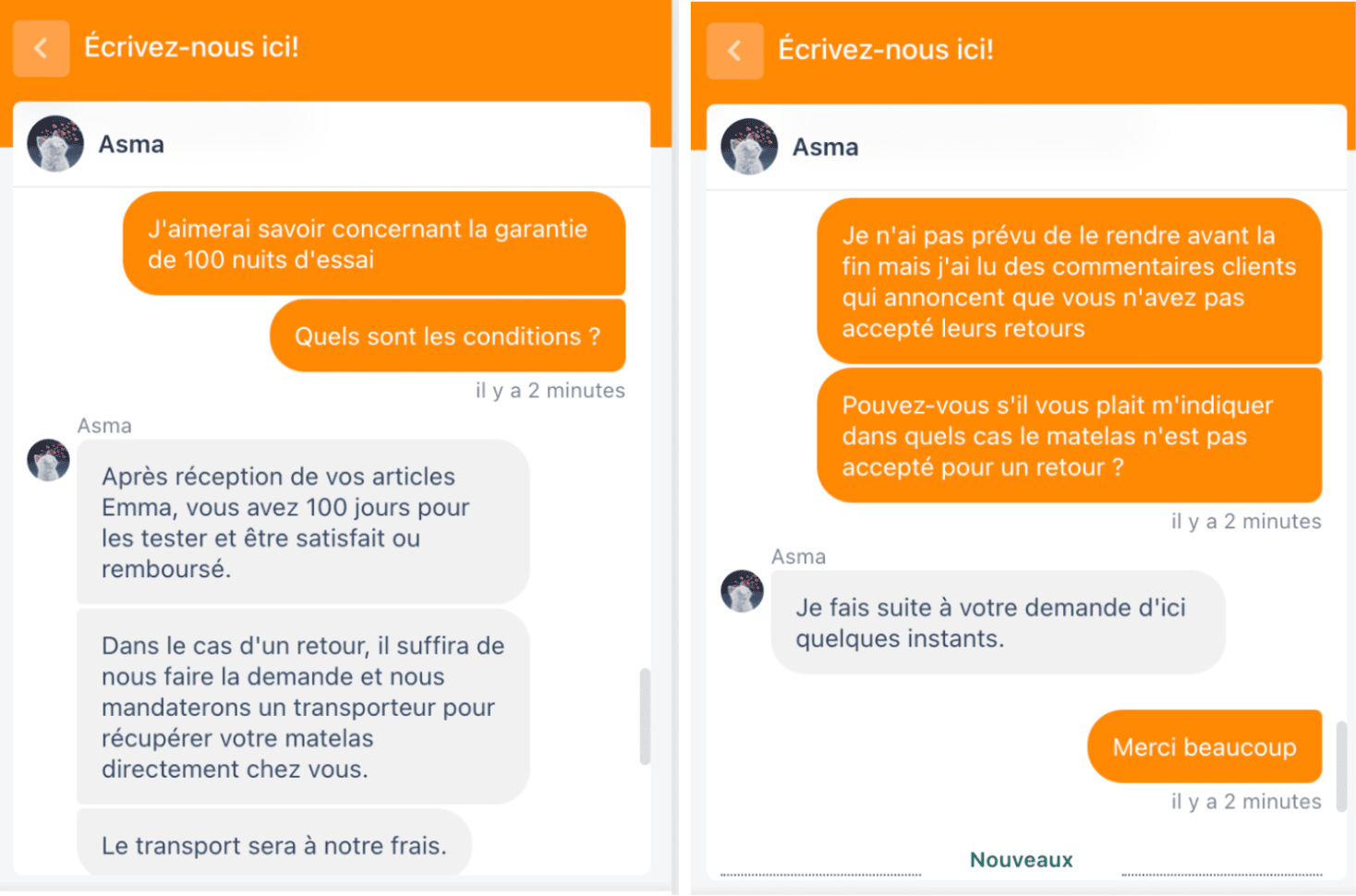1356x896 pixels.
Task: Click small avatar beside "Après réception" message
Action: pos(48,460)
